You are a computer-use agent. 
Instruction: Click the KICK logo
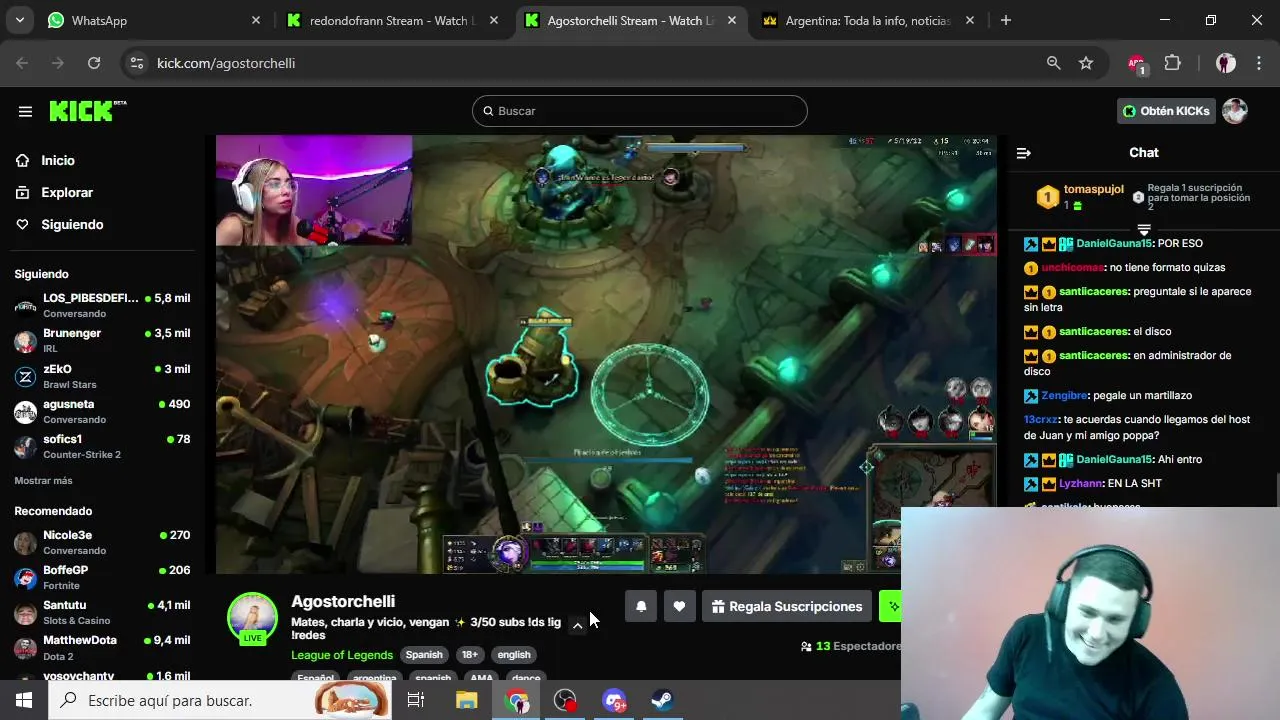[x=88, y=111]
